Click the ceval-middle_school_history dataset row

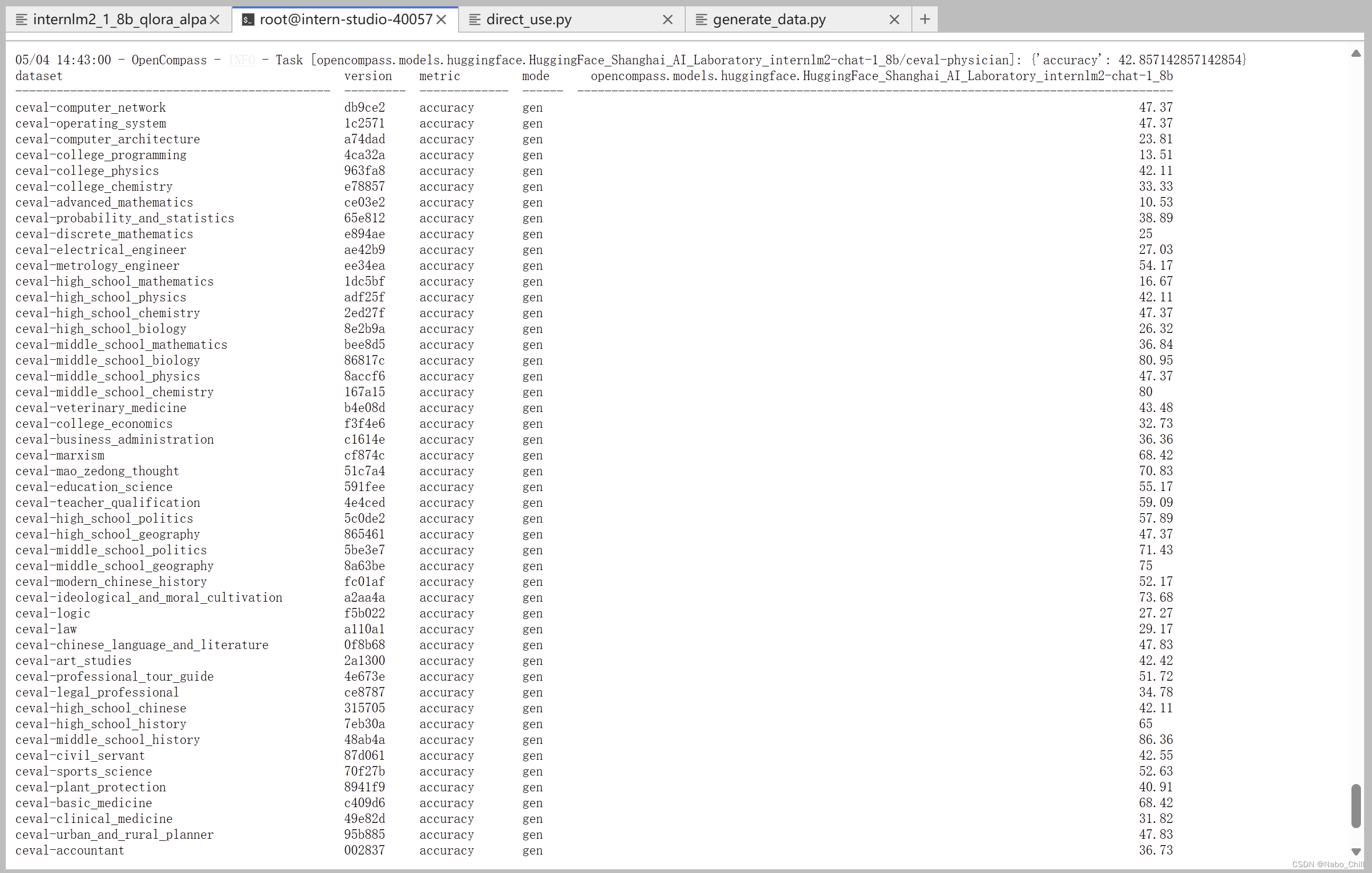pos(107,739)
